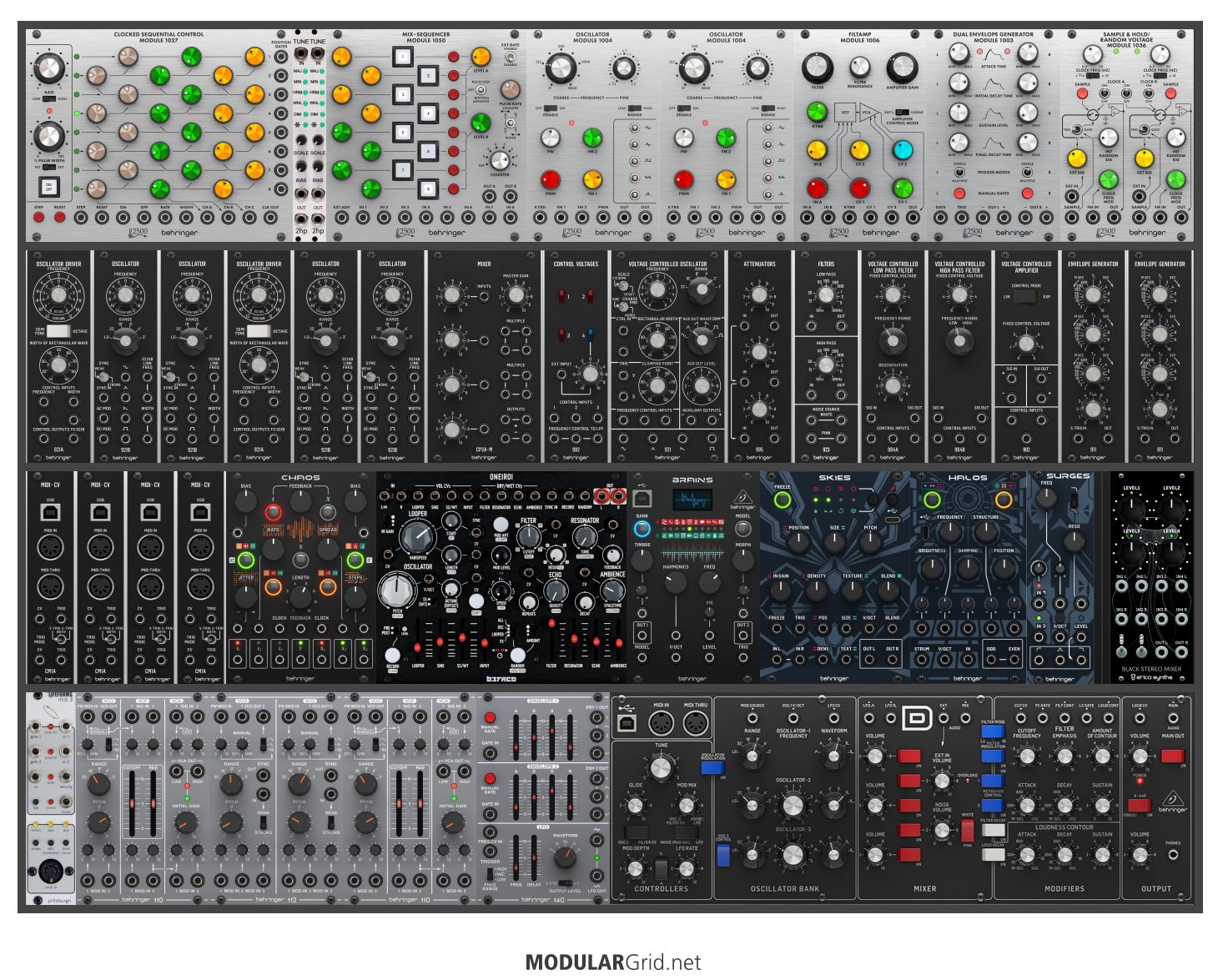The image size is (1228, 980).
Task: Click the MIDI IN DIN socket on Model D
Action: coord(661,722)
